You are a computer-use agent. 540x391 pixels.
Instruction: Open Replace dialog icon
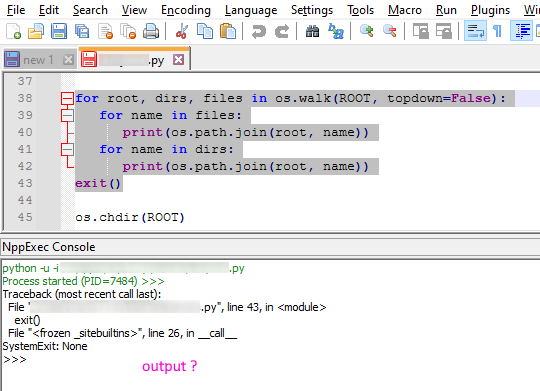[336, 31]
